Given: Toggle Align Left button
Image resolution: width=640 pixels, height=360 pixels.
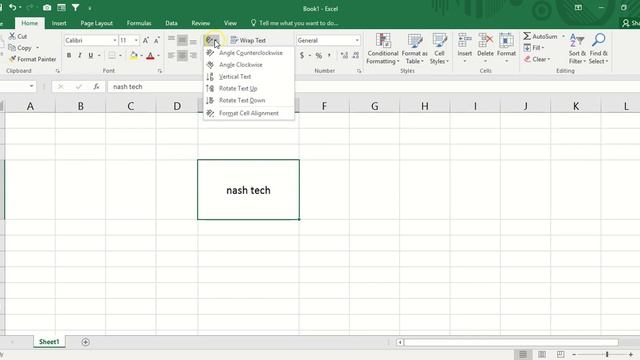Looking at the screenshot, I should coord(171,56).
